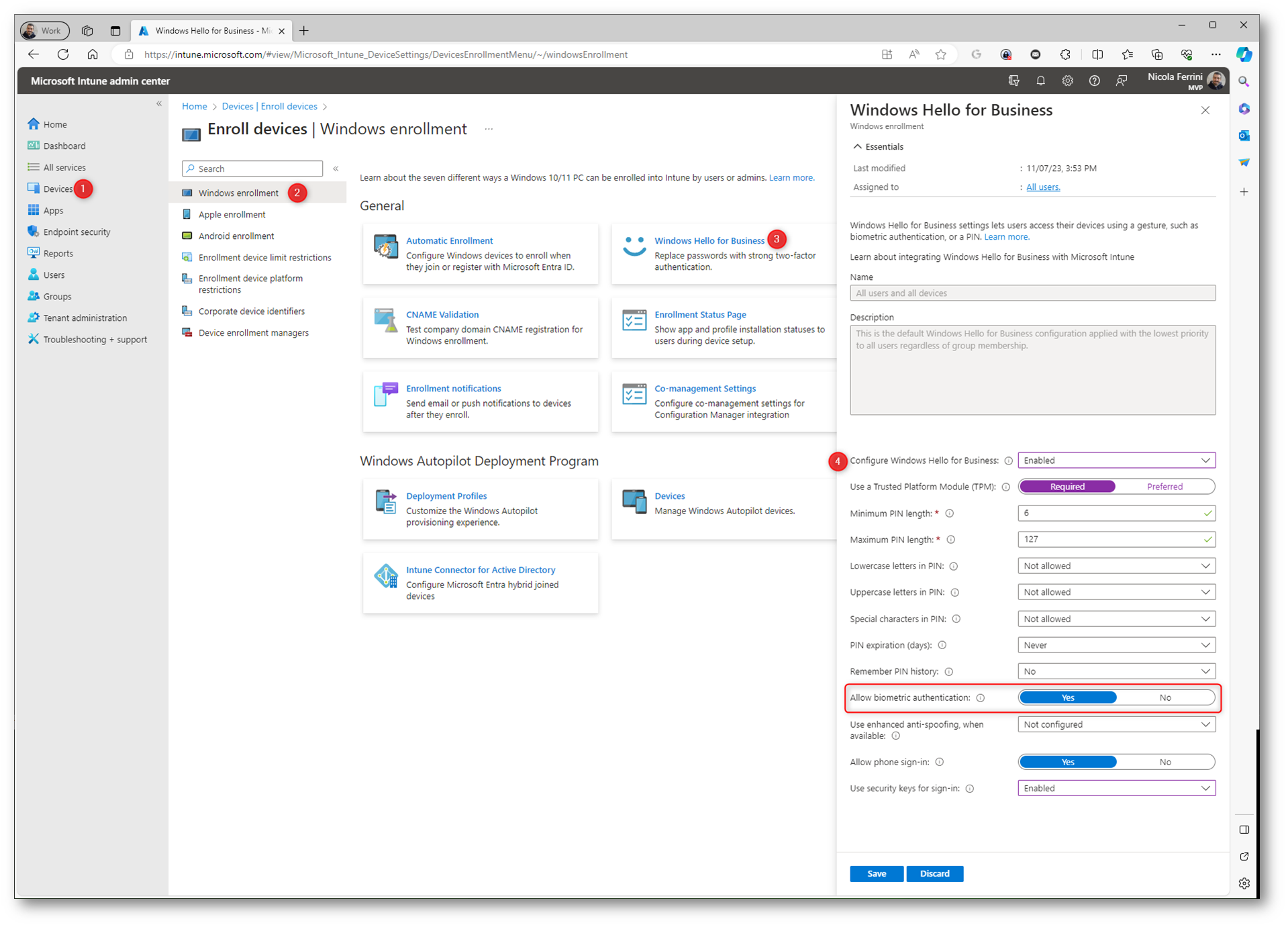Open Endpoint security in the sidebar
Image resolution: width=1288 pixels, height=927 pixels.
[77, 232]
